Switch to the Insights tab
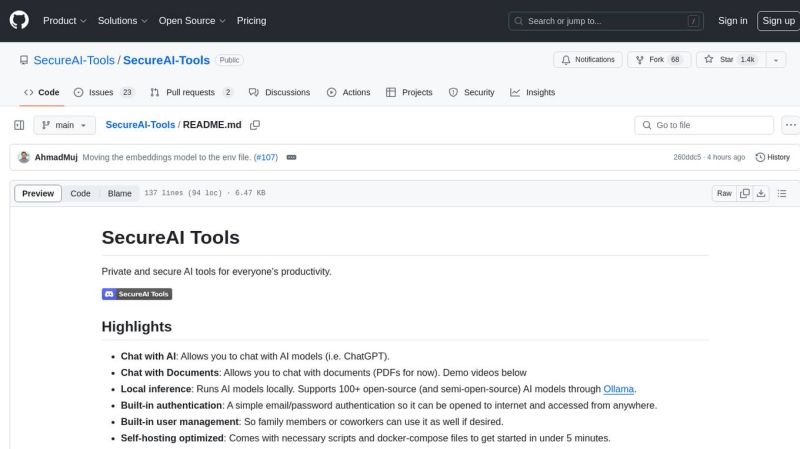This screenshot has height=449, width=800. point(533,92)
